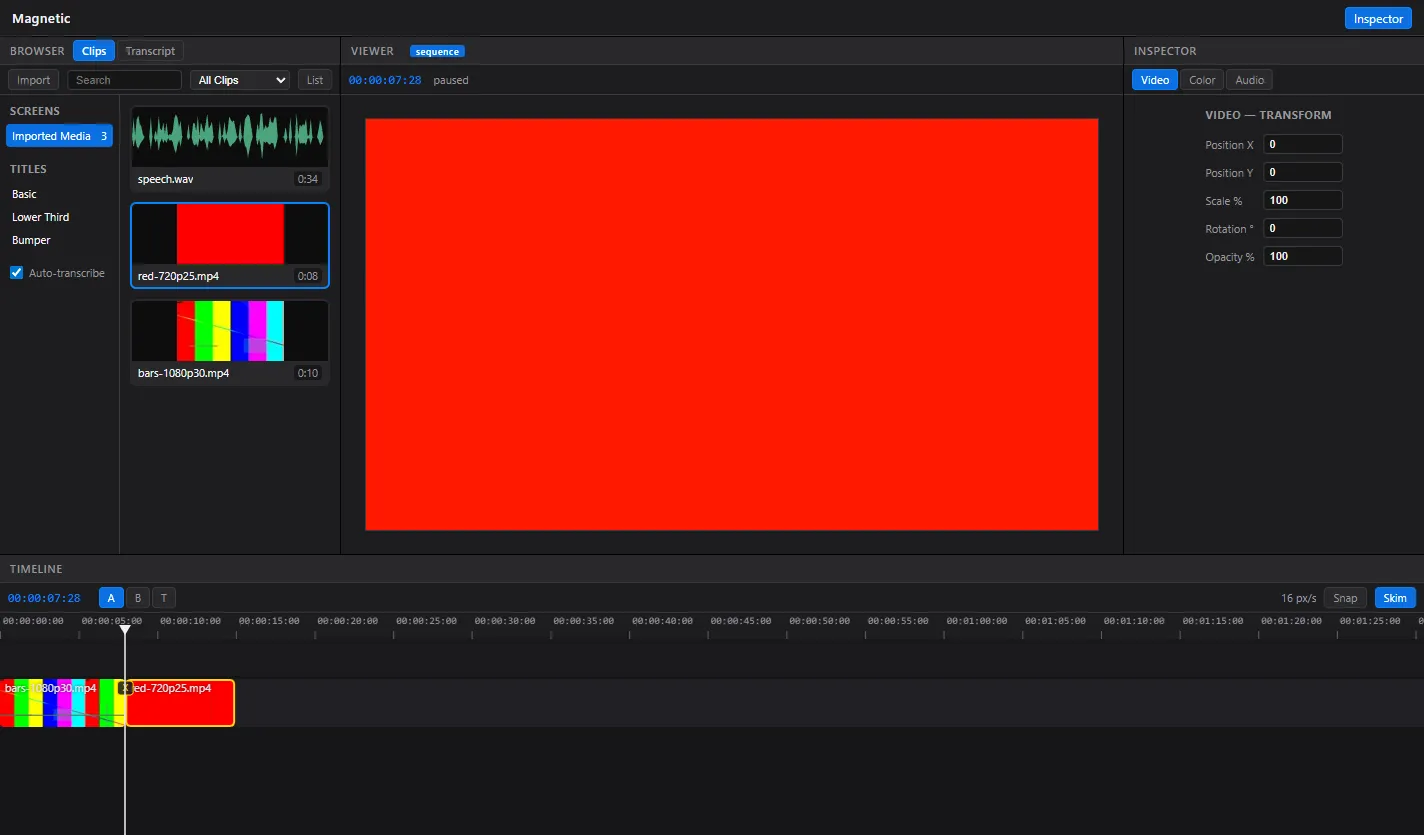Viewport: 1424px width, 835px height.
Task: Click the timeline timecode 00:00:07:28
Action: pyautogui.click(x=44, y=598)
